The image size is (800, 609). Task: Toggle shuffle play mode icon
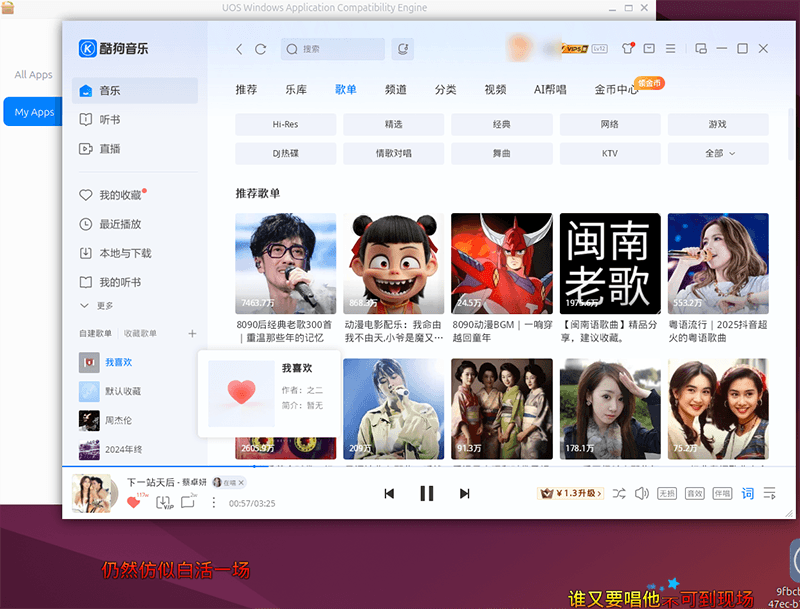pyautogui.click(x=619, y=493)
